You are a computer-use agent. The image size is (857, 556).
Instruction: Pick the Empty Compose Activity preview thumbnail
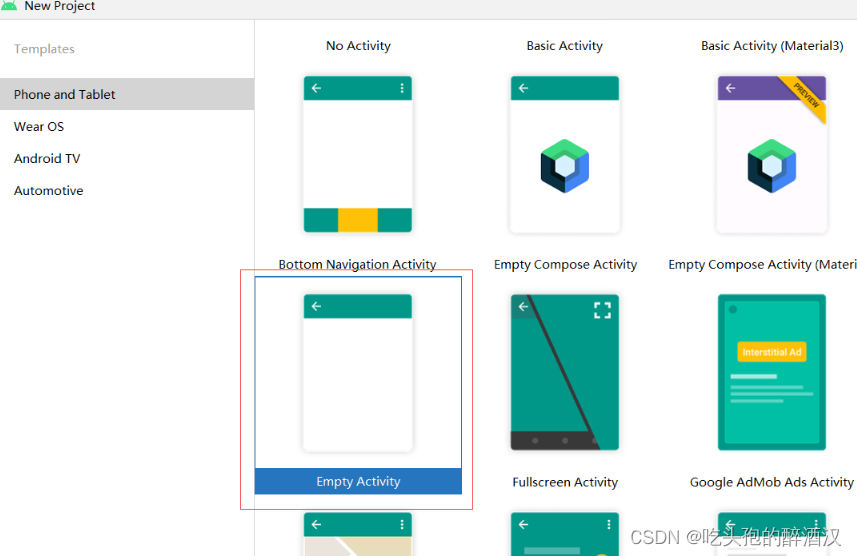565,154
